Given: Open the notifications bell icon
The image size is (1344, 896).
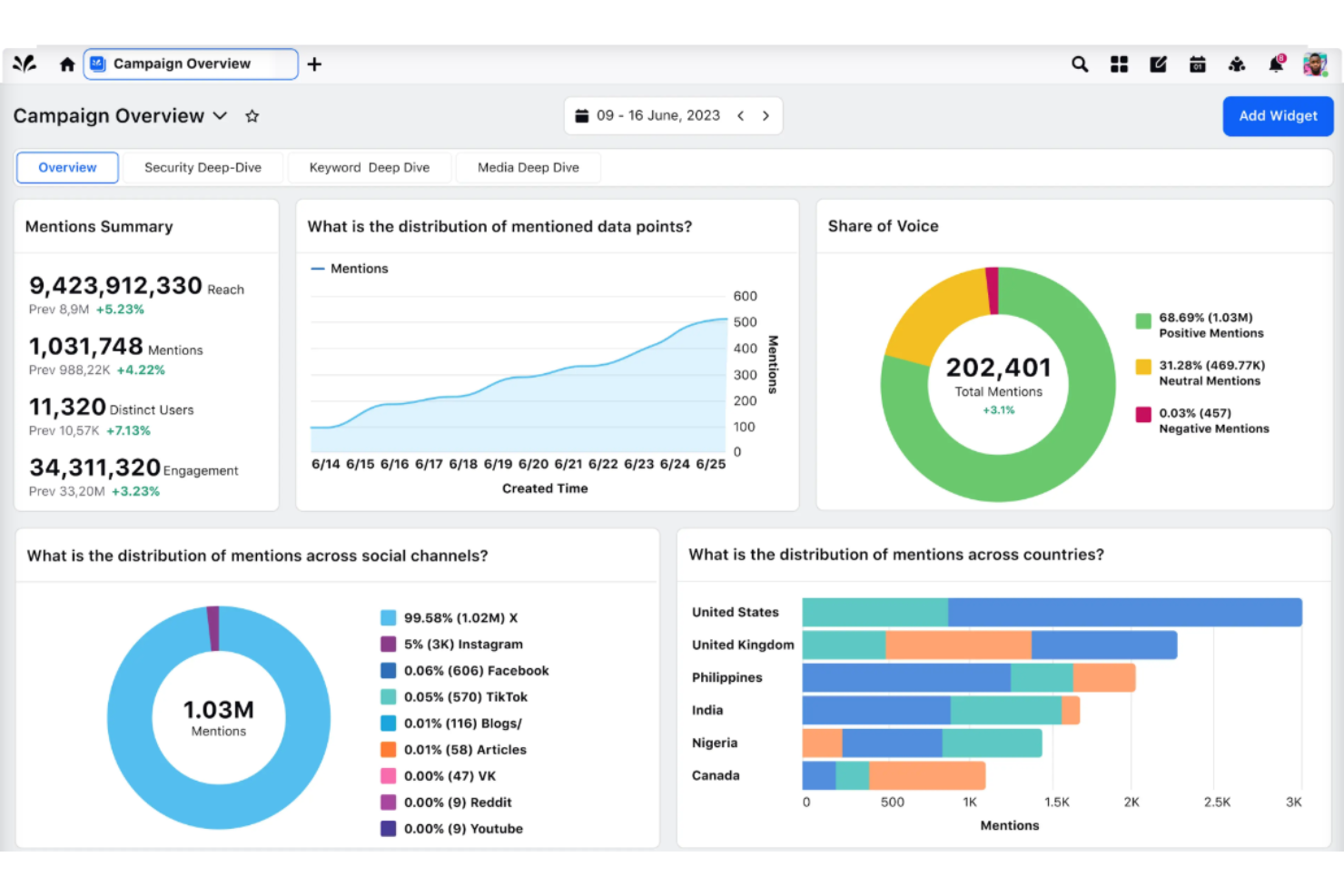Looking at the screenshot, I should (1276, 64).
